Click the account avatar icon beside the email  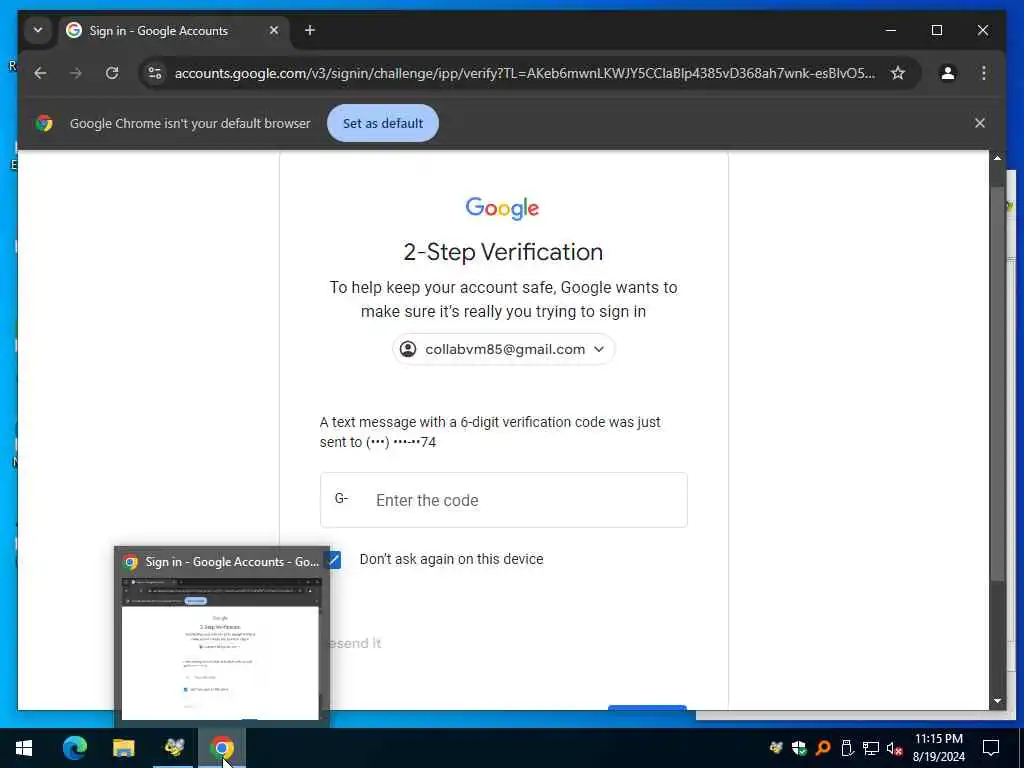(408, 349)
